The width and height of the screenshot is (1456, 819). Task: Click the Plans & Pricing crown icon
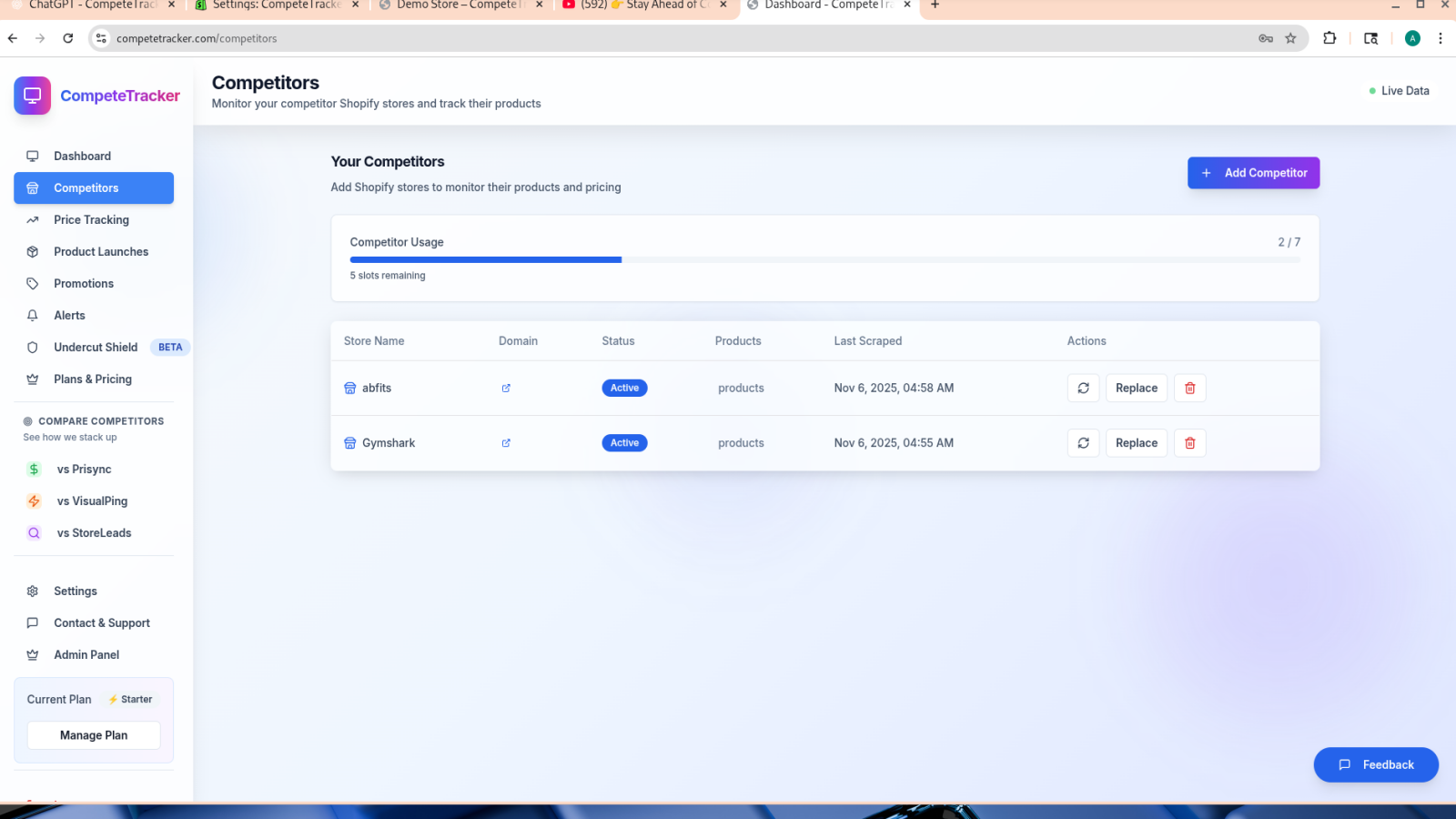pyautogui.click(x=33, y=379)
